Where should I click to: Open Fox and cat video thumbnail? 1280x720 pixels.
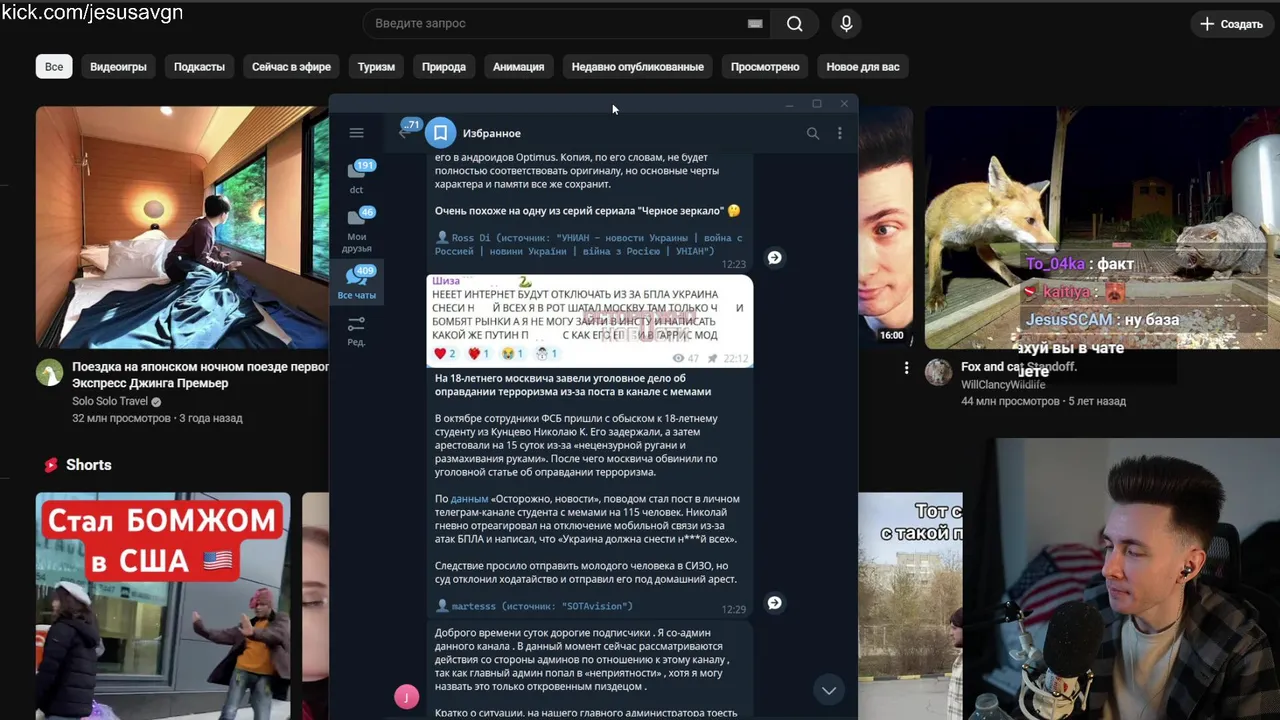point(1102,227)
